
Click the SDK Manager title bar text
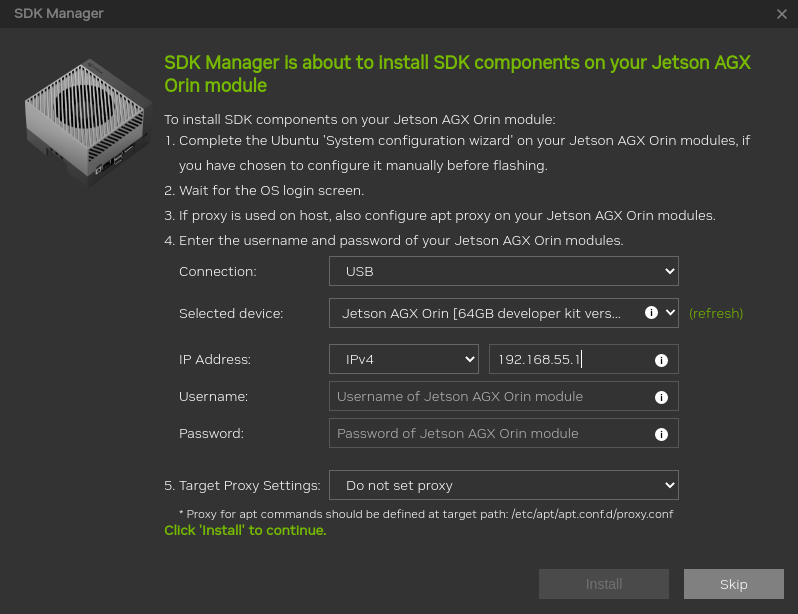pos(59,14)
